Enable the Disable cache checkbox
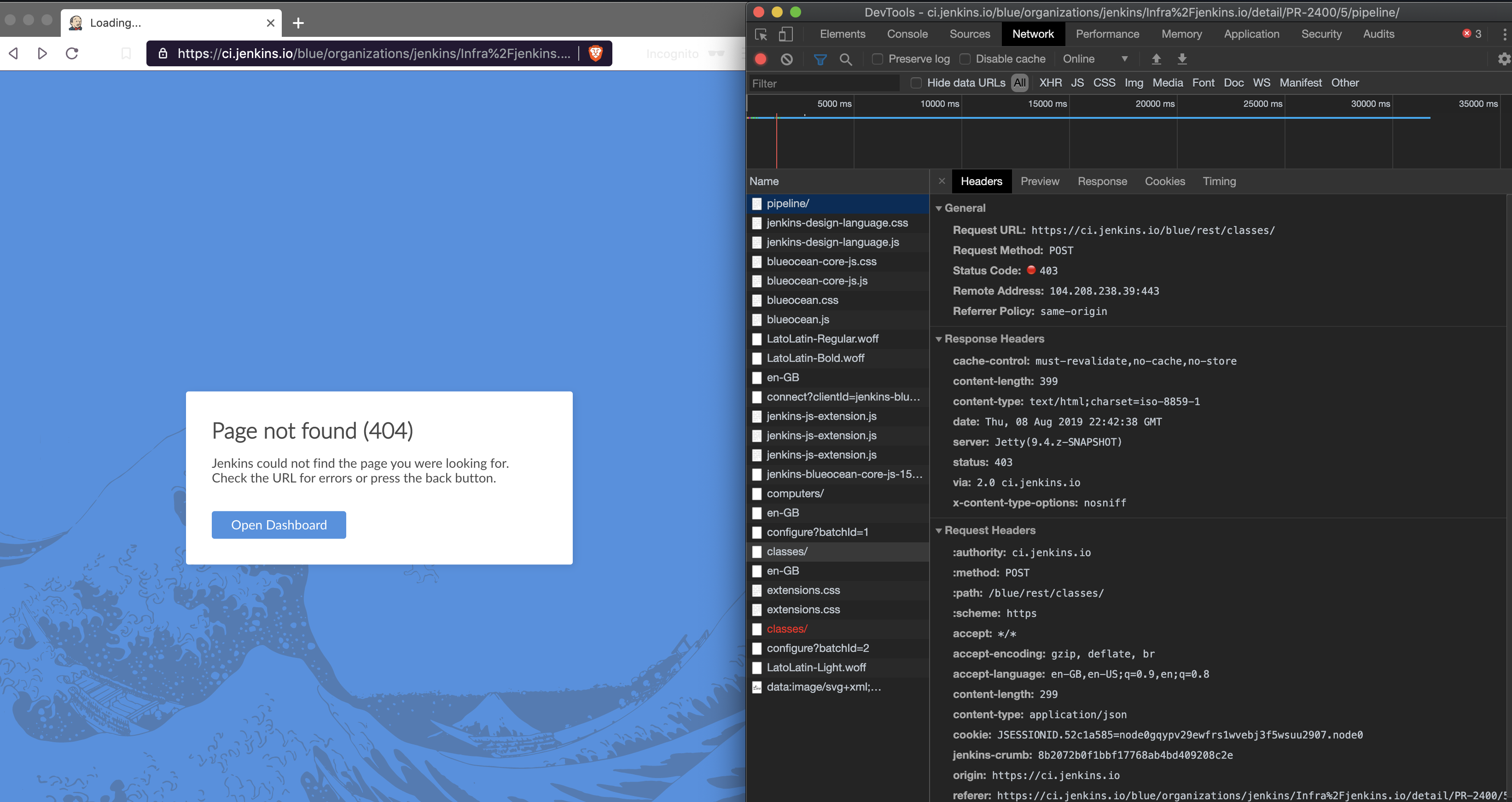This screenshot has width=1512, height=802. [x=965, y=59]
